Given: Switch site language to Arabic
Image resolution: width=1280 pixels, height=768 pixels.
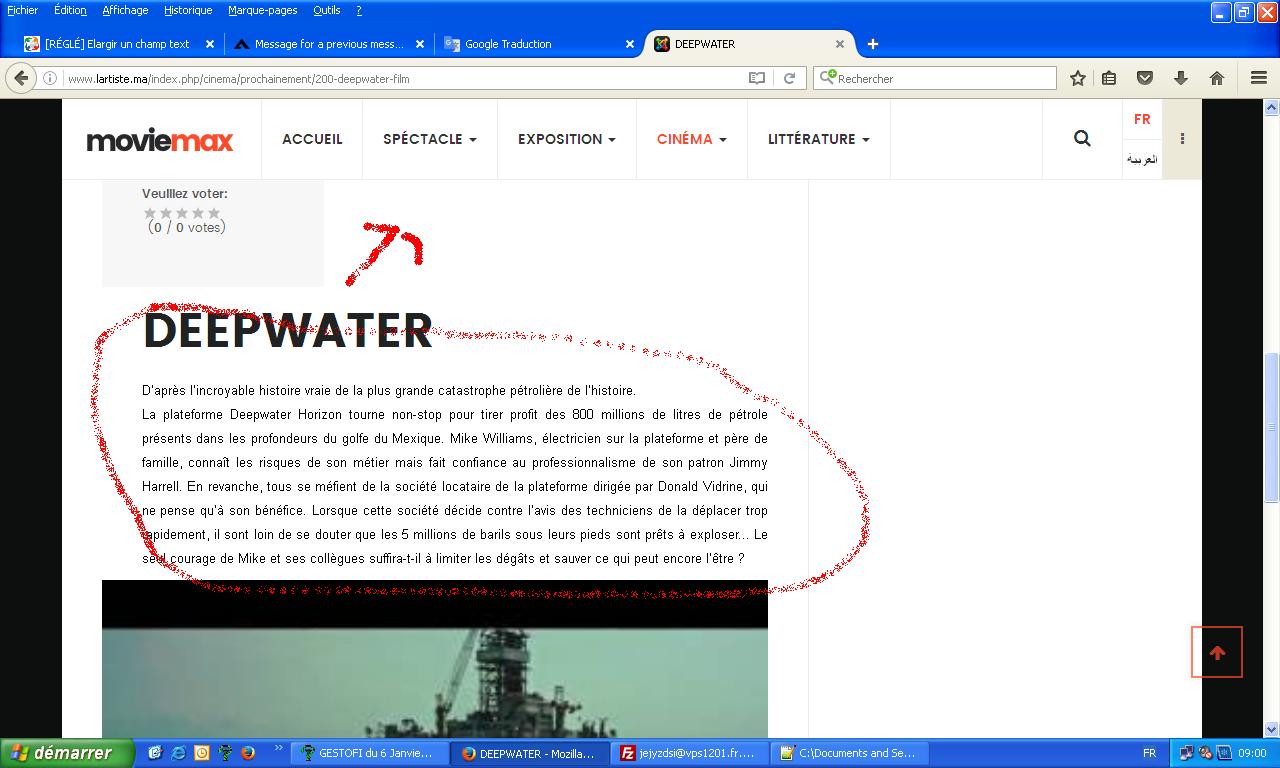Looking at the screenshot, I should tap(1142, 159).
